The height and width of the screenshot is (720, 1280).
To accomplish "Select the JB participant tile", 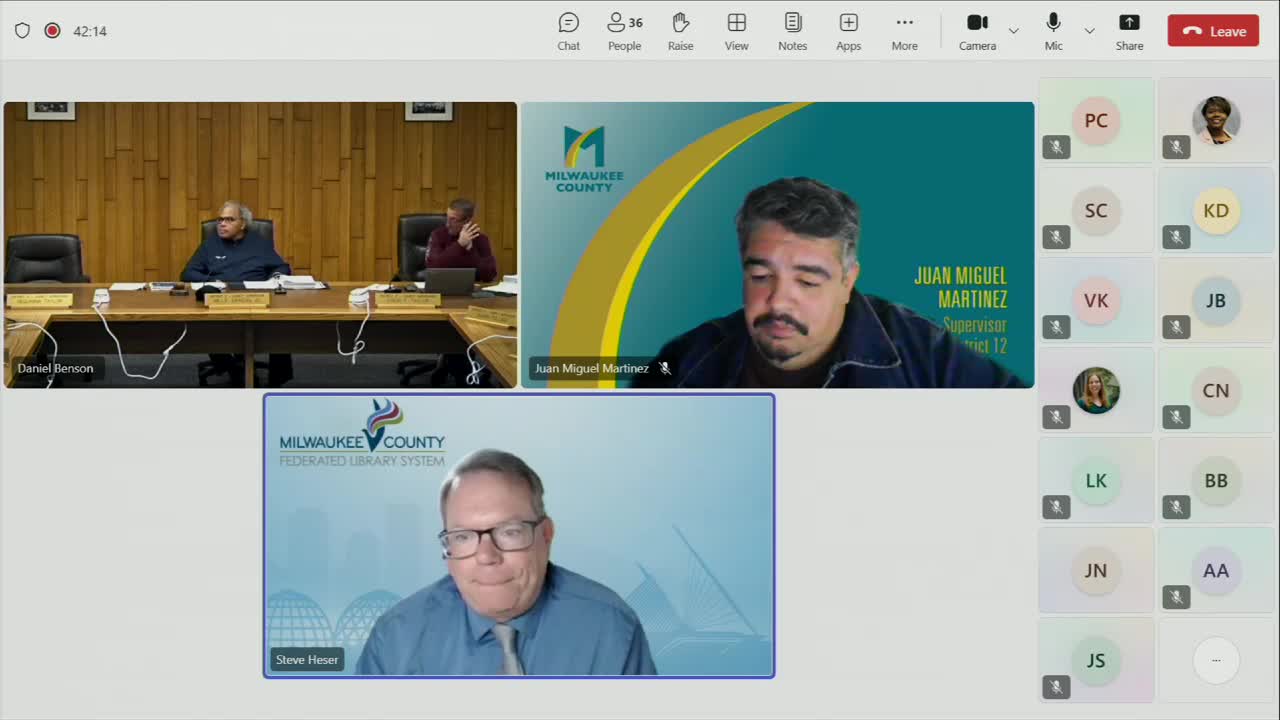I will [1216, 300].
